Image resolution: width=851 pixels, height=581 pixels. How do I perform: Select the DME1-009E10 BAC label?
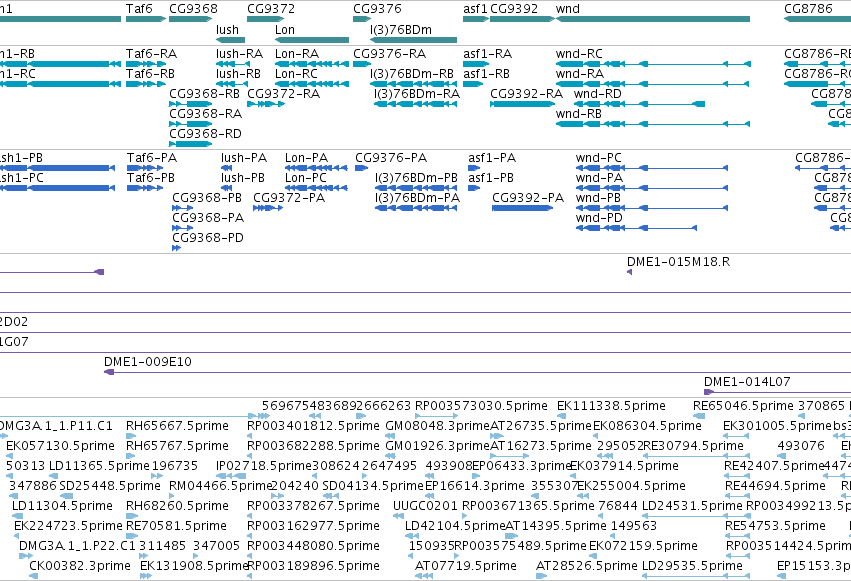[148, 362]
